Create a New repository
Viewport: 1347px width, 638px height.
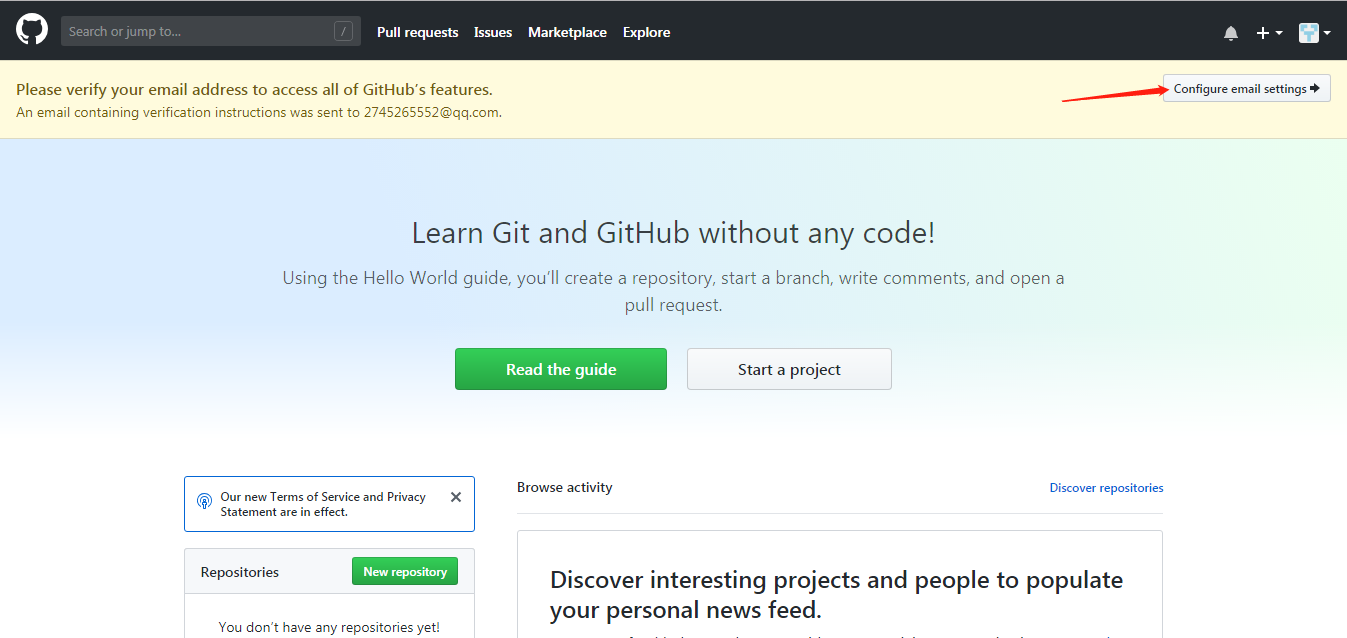(405, 571)
